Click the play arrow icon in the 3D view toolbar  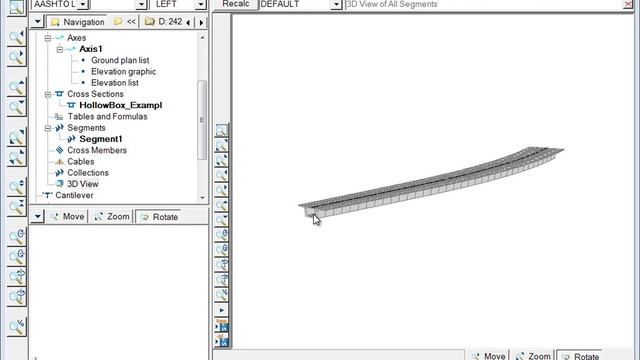222,310
